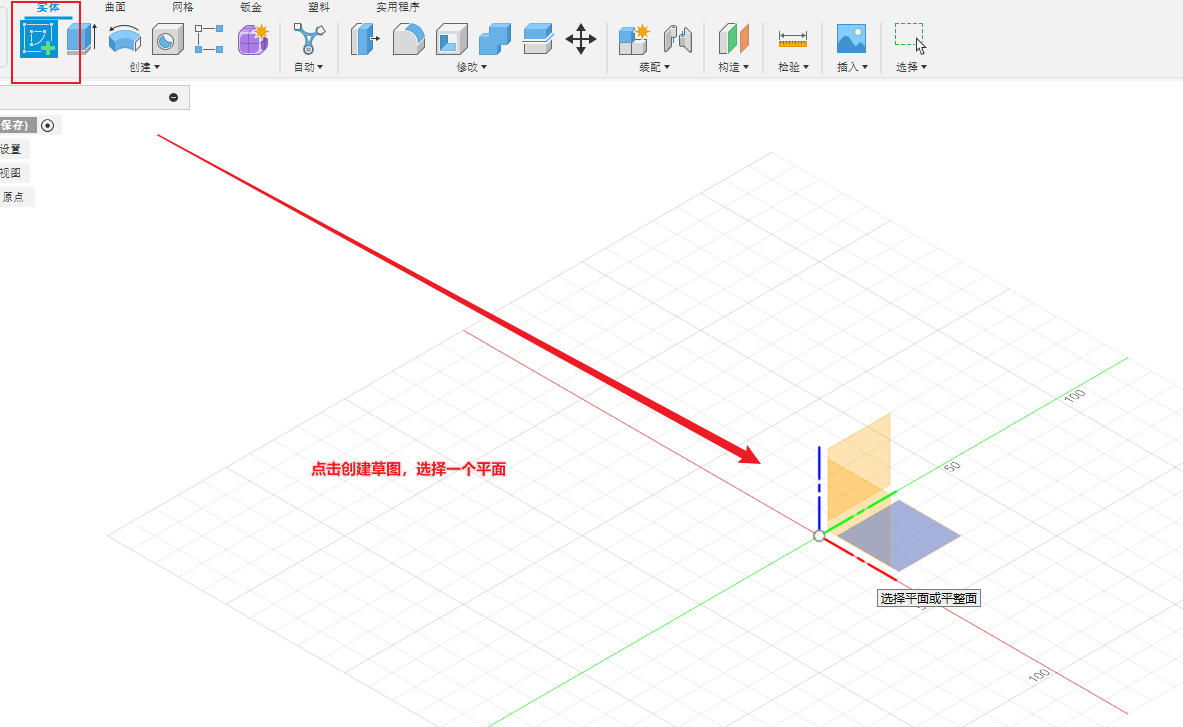Viewport: 1183px width, 727px height.
Task: Select the Fillet tool
Action: 408,39
